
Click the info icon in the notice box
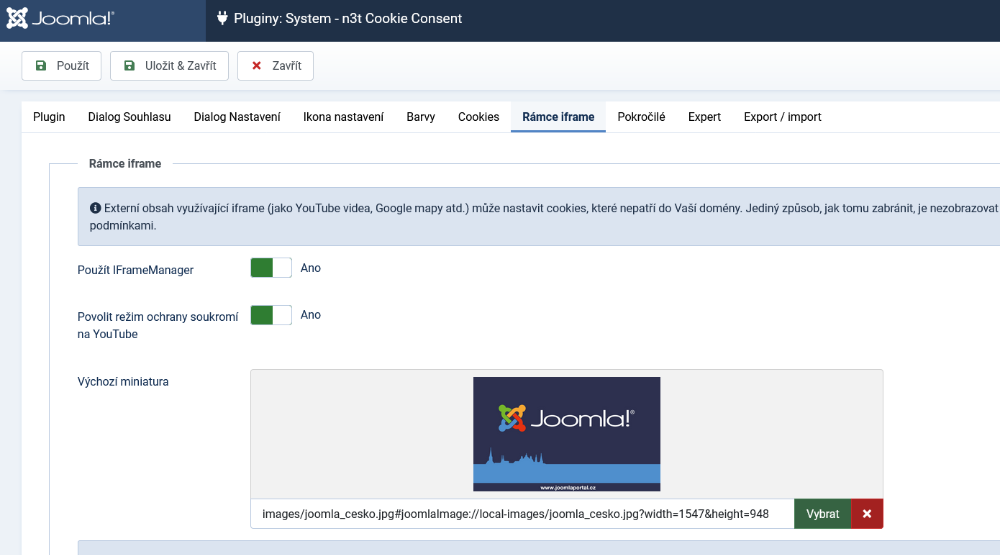(x=95, y=208)
